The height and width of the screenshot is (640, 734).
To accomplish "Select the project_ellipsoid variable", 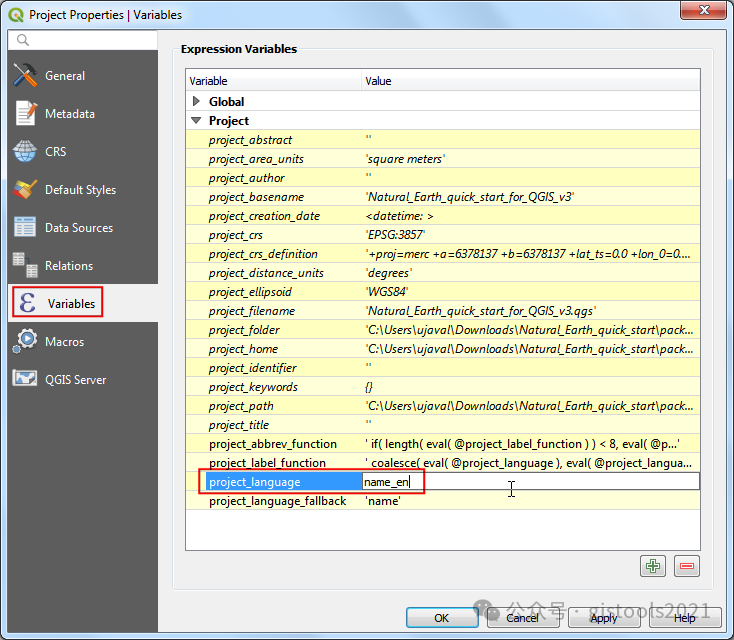I will pos(250,292).
